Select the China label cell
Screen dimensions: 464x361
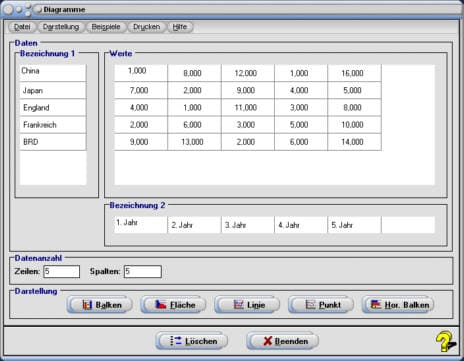pyautogui.click(x=53, y=73)
